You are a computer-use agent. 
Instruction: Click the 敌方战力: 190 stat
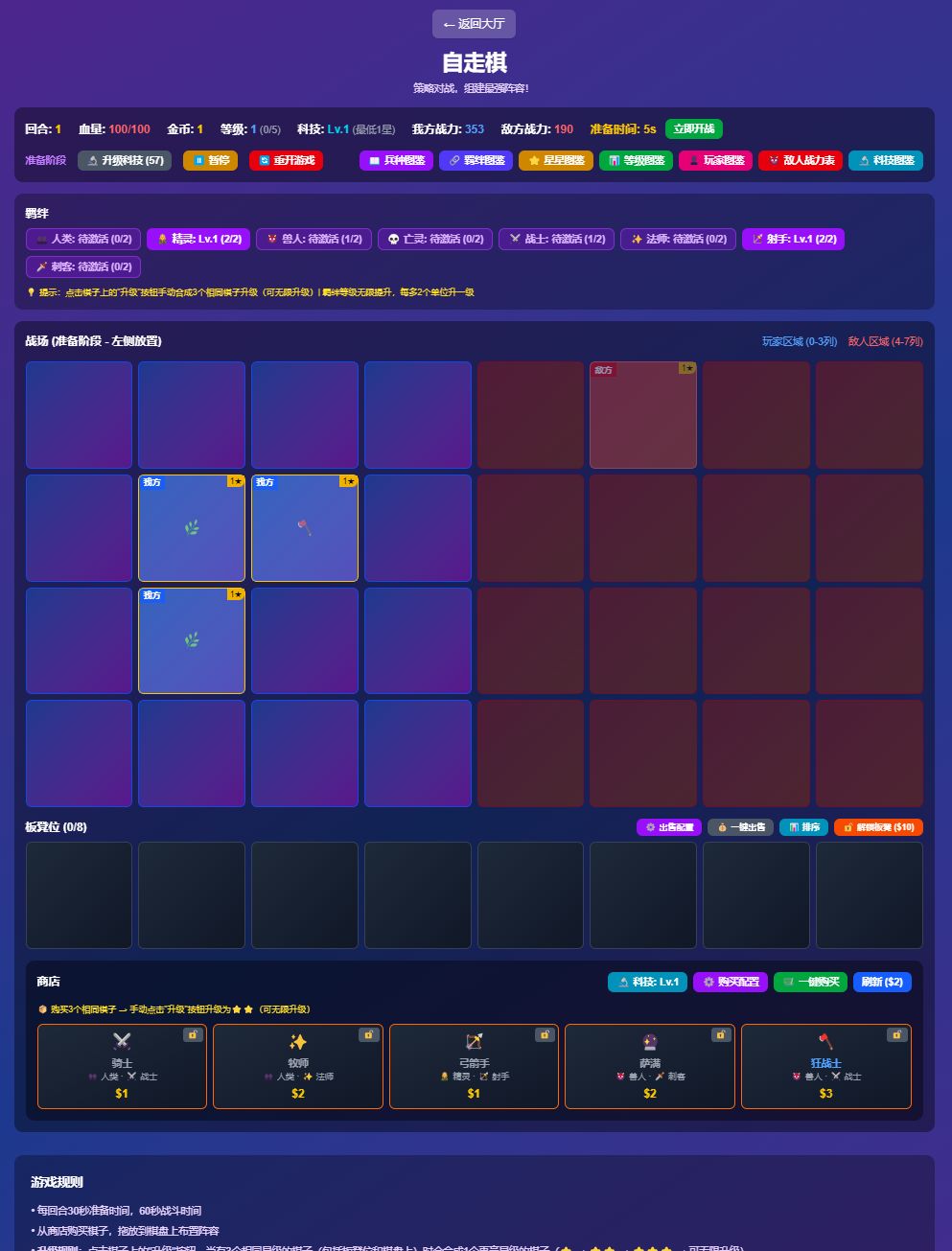click(x=537, y=129)
